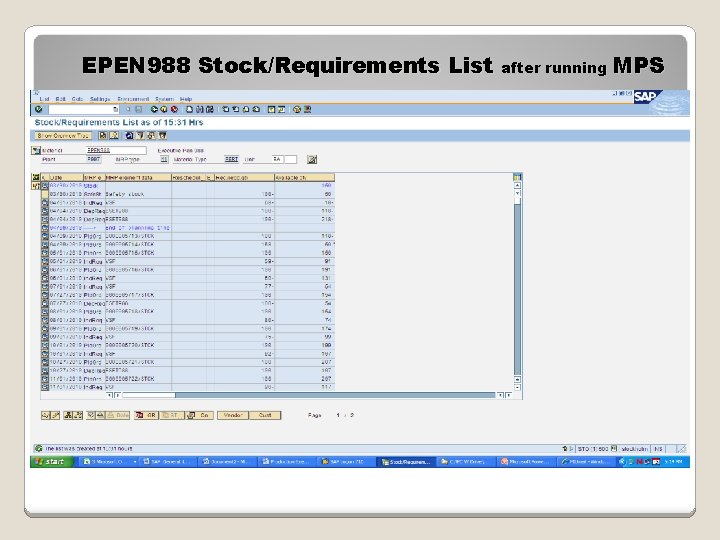The width and height of the screenshot is (720, 540).
Task: Click the status bar expand arrow
Action: tap(571, 449)
